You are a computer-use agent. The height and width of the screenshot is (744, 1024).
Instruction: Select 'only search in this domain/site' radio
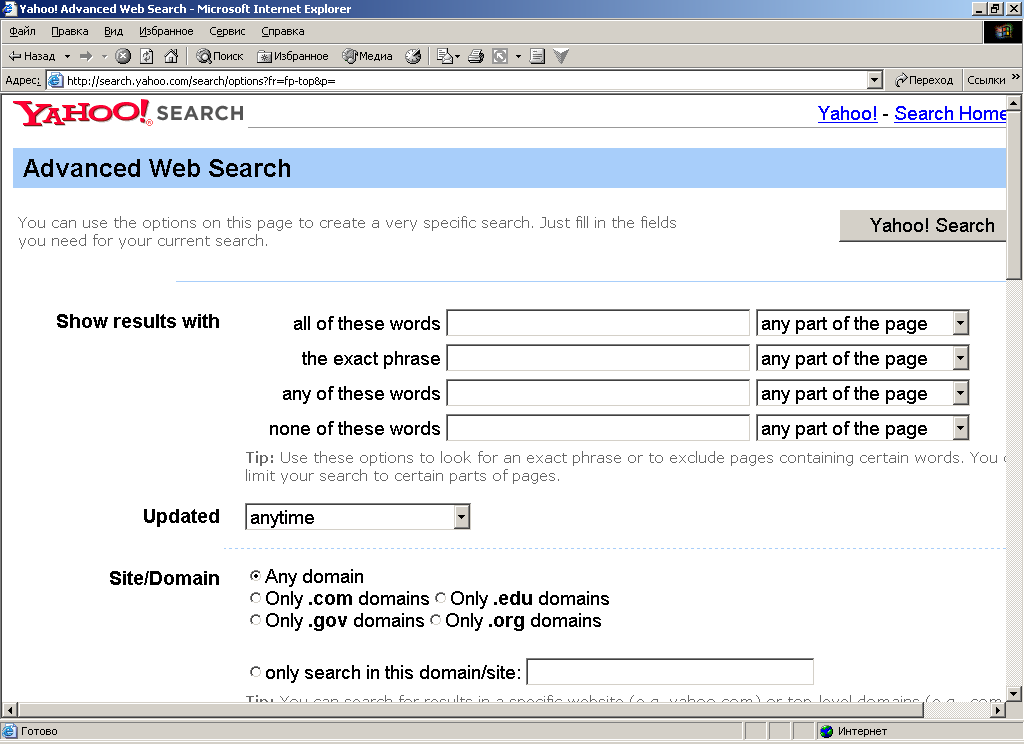coord(255,671)
